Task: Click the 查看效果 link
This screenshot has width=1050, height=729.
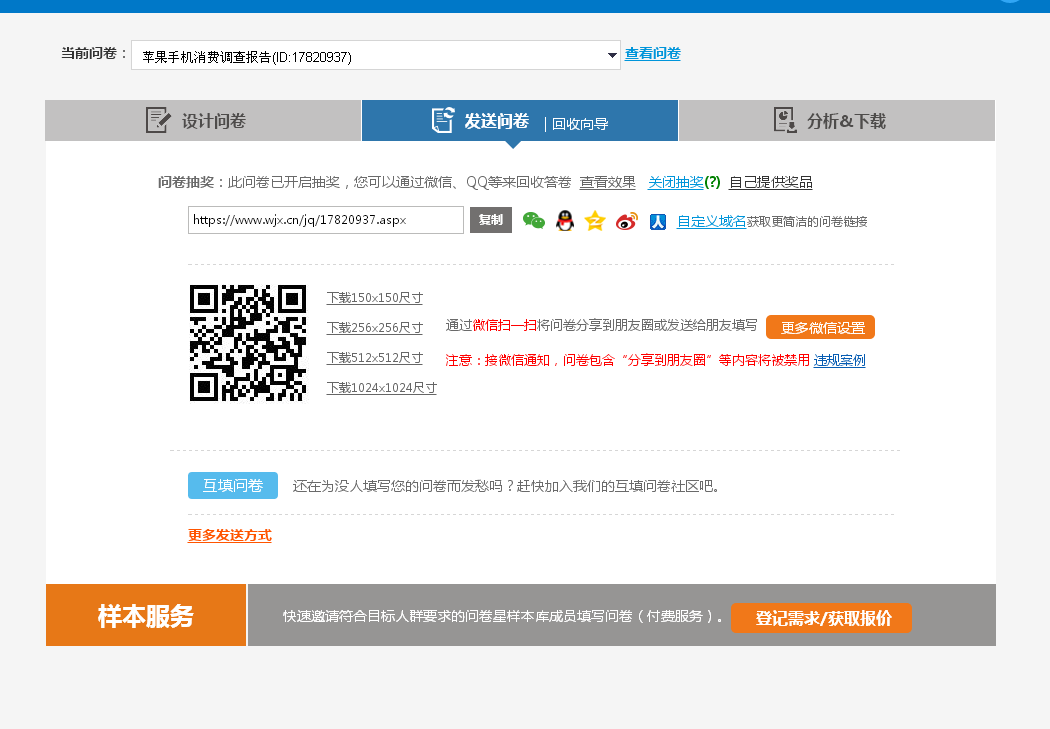Action: click(607, 182)
